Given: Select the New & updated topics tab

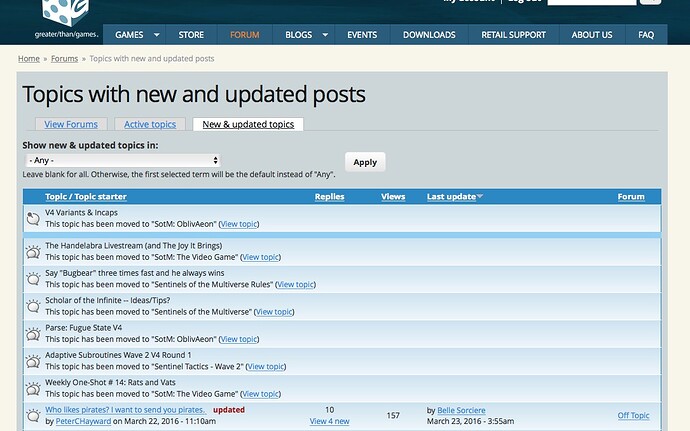Looking at the screenshot, I should [x=248, y=124].
